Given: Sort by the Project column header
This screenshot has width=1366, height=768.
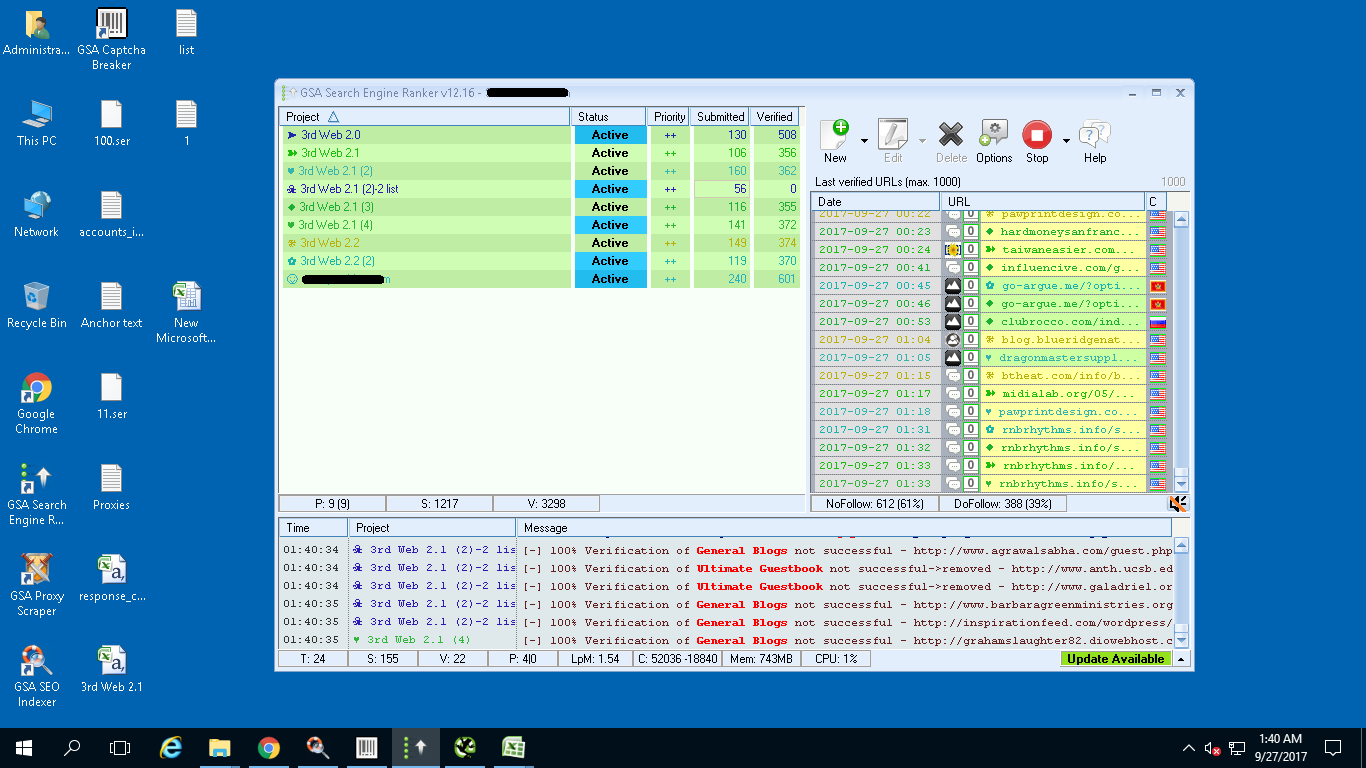Looking at the screenshot, I should pyautogui.click(x=424, y=117).
